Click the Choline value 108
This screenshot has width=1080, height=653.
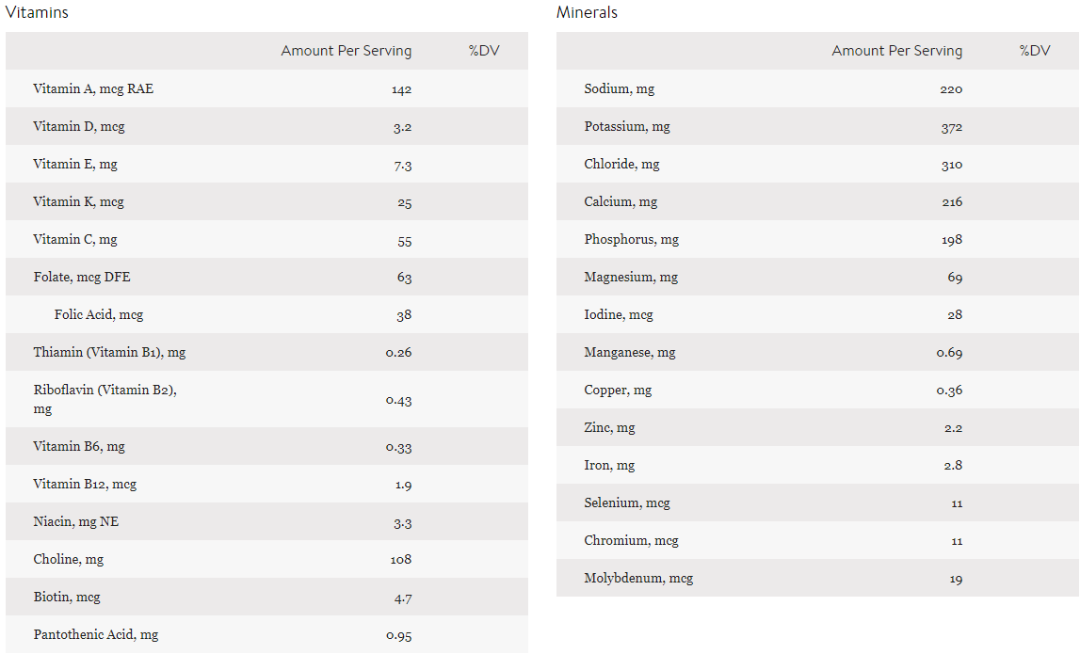(x=400, y=560)
